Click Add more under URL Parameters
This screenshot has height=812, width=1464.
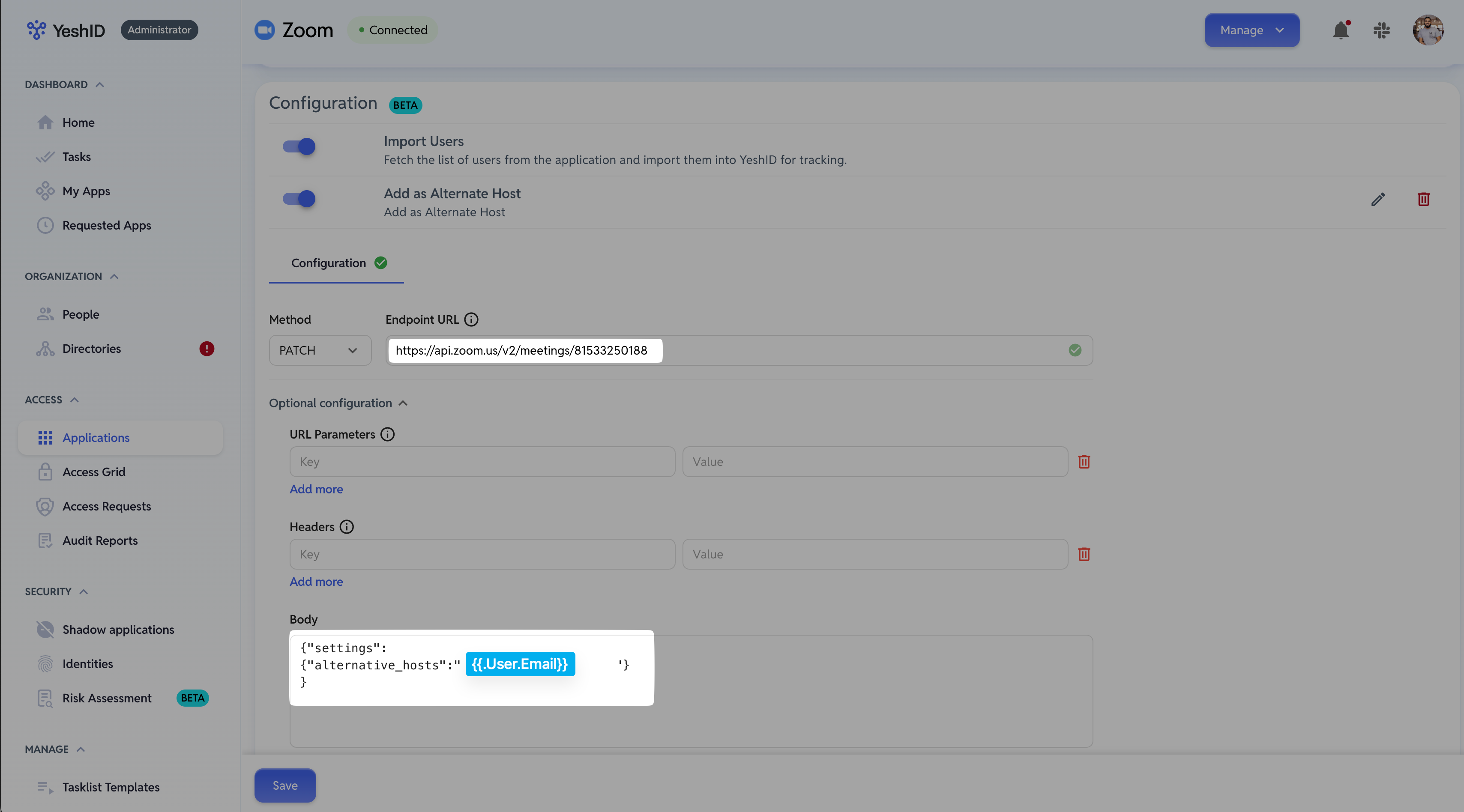point(316,489)
